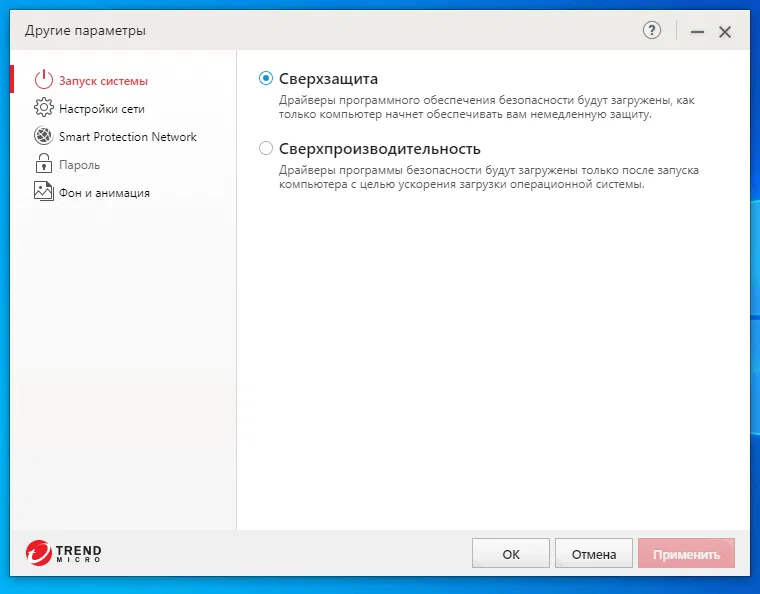Click the Отмена button
The image size is (760, 594).
click(594, 553)
